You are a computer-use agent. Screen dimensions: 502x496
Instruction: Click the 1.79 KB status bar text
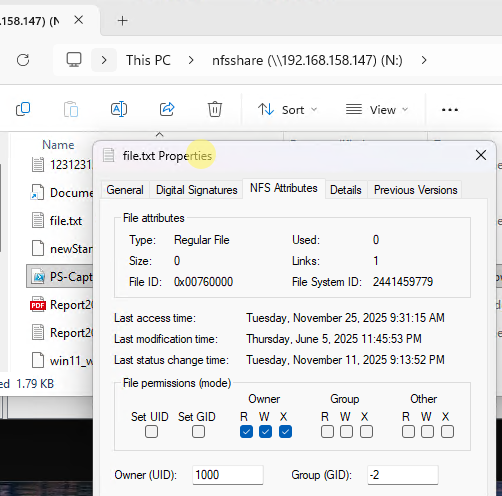pos(35,384)
